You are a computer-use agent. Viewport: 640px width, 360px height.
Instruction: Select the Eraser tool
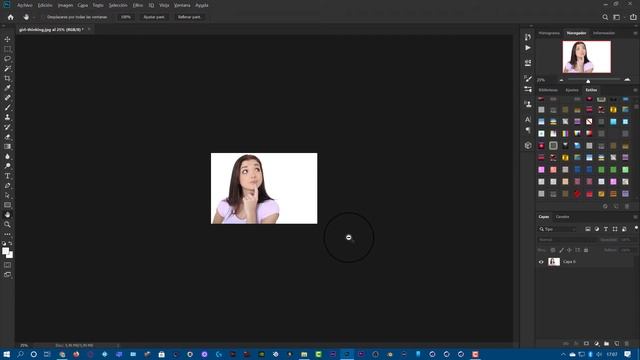click(x=7, y=137)
